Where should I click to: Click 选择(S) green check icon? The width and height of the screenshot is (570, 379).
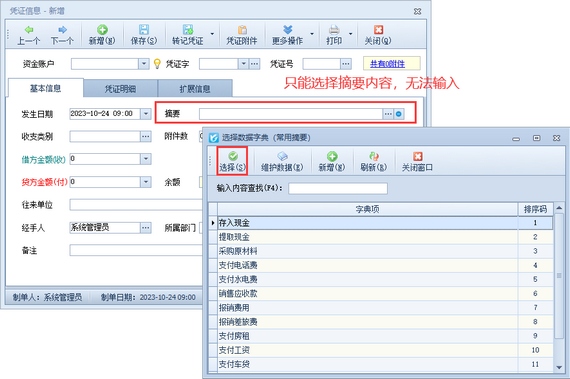(233, 157)
